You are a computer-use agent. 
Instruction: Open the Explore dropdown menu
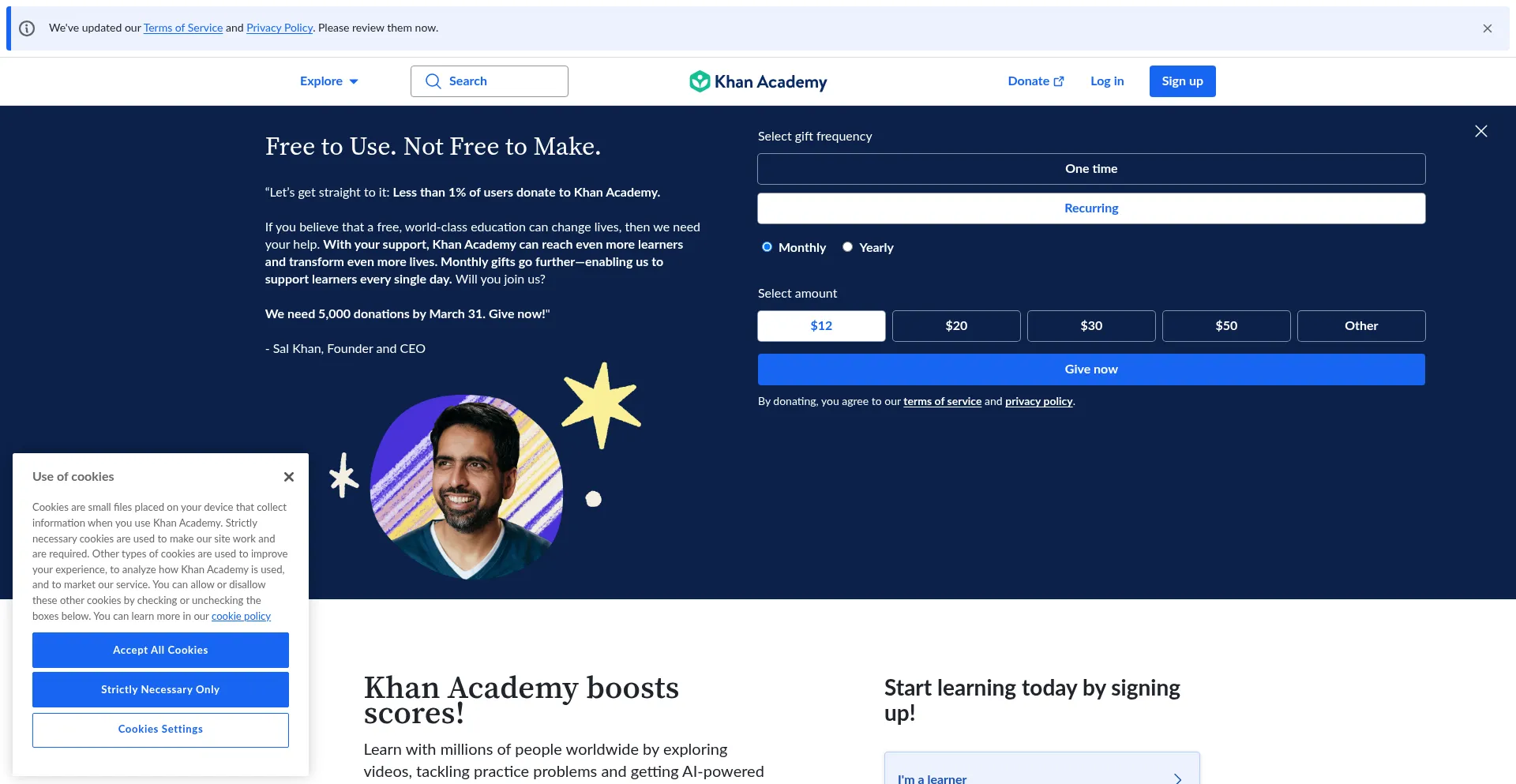tap(329, 81)
